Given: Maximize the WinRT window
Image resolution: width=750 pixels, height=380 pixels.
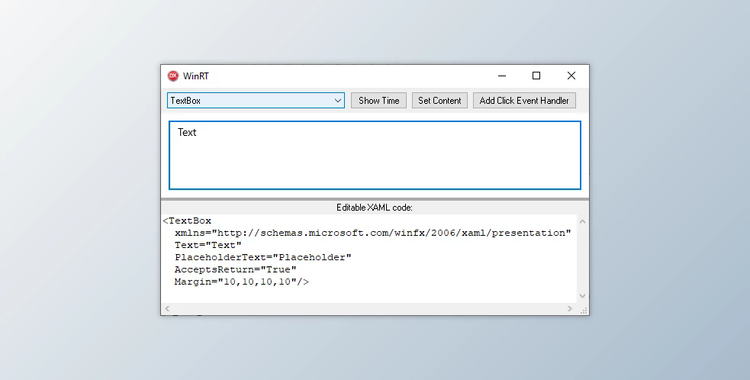Looking at the screenshot, I should coord(536,76).
